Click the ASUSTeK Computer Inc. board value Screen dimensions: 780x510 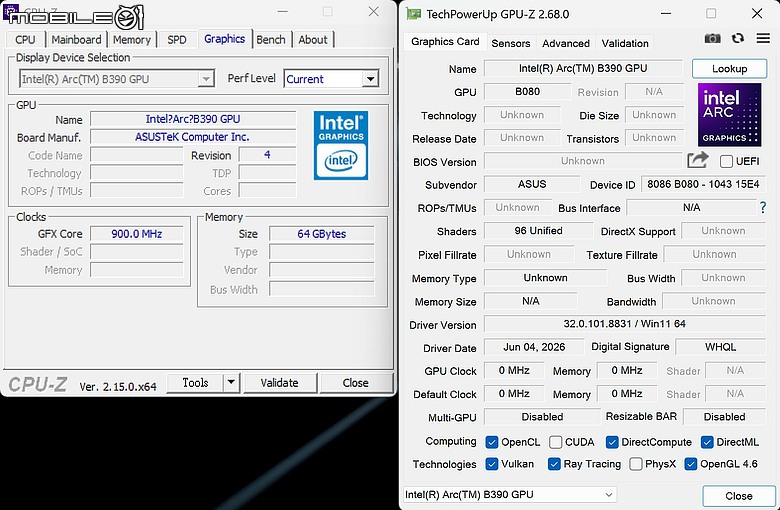193,137
